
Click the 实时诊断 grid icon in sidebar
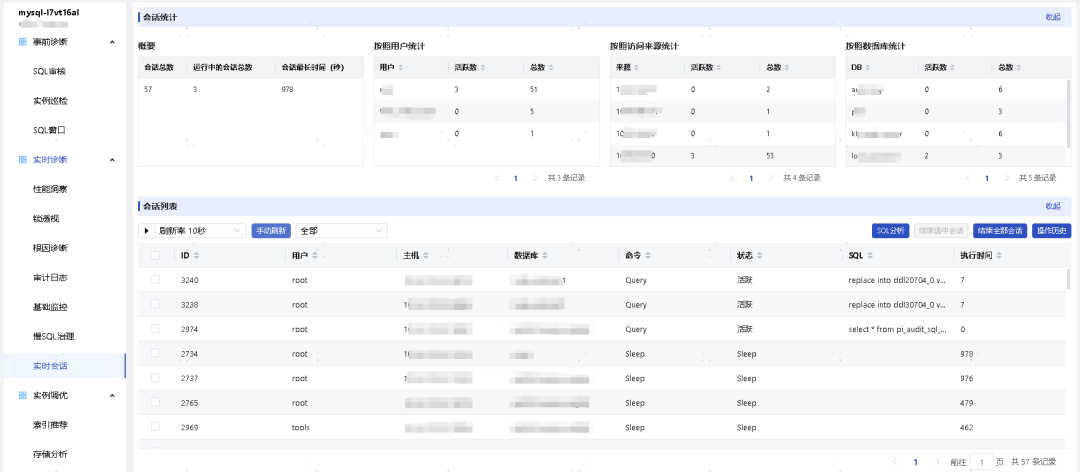tap(23, 160)
